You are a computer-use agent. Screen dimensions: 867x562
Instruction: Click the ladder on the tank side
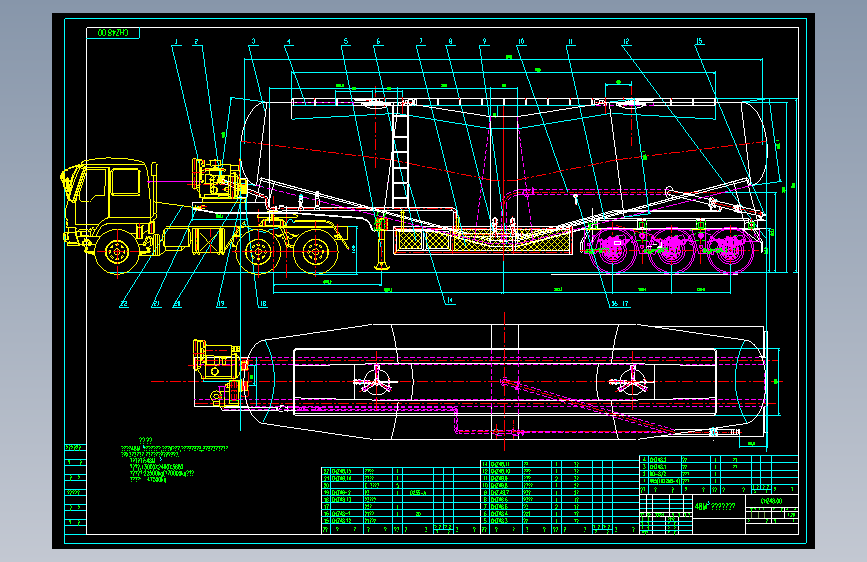[x=400, y=157]
